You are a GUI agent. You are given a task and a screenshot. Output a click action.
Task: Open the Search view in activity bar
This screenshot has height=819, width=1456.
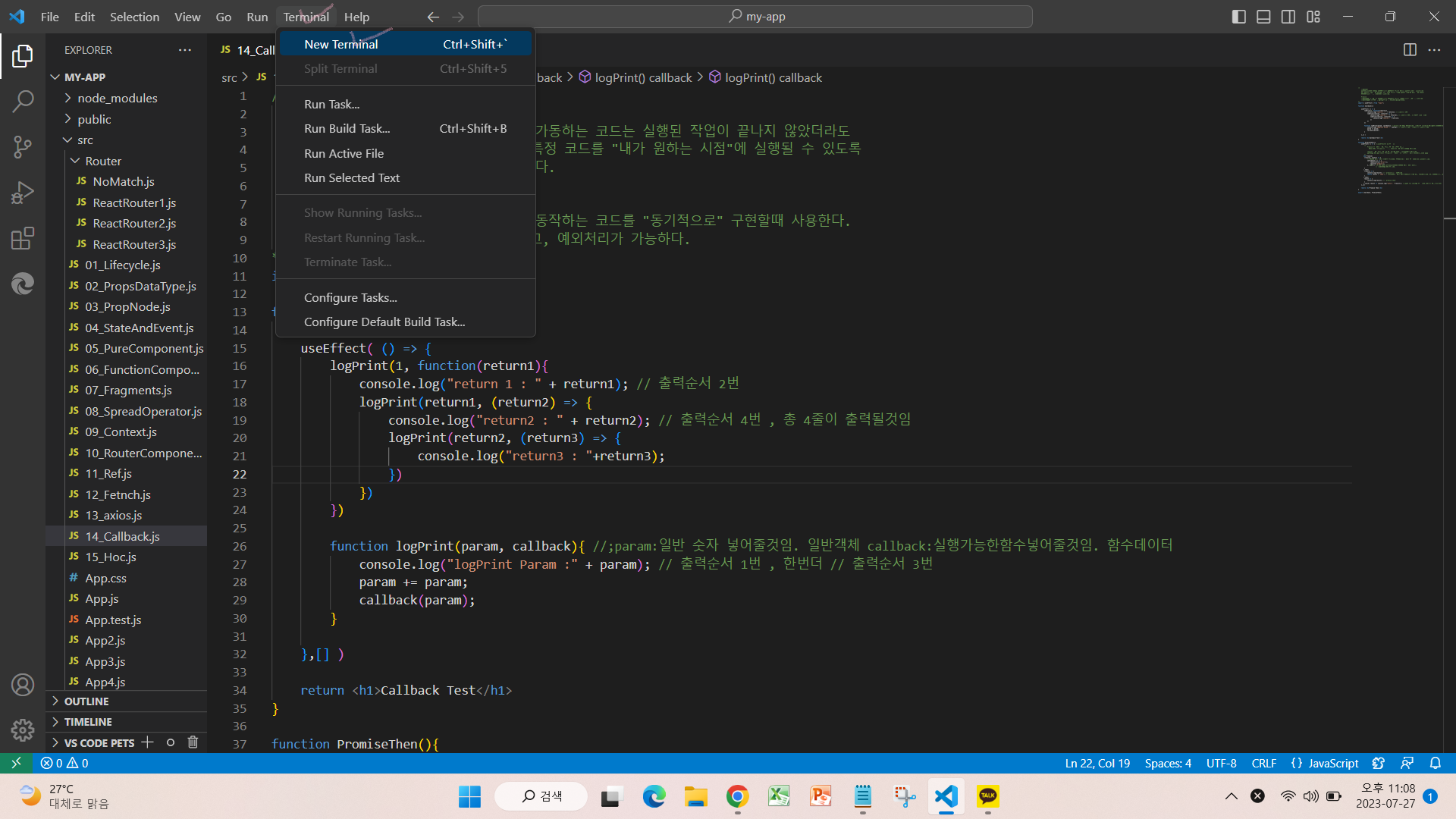click(x=23, y=101)
